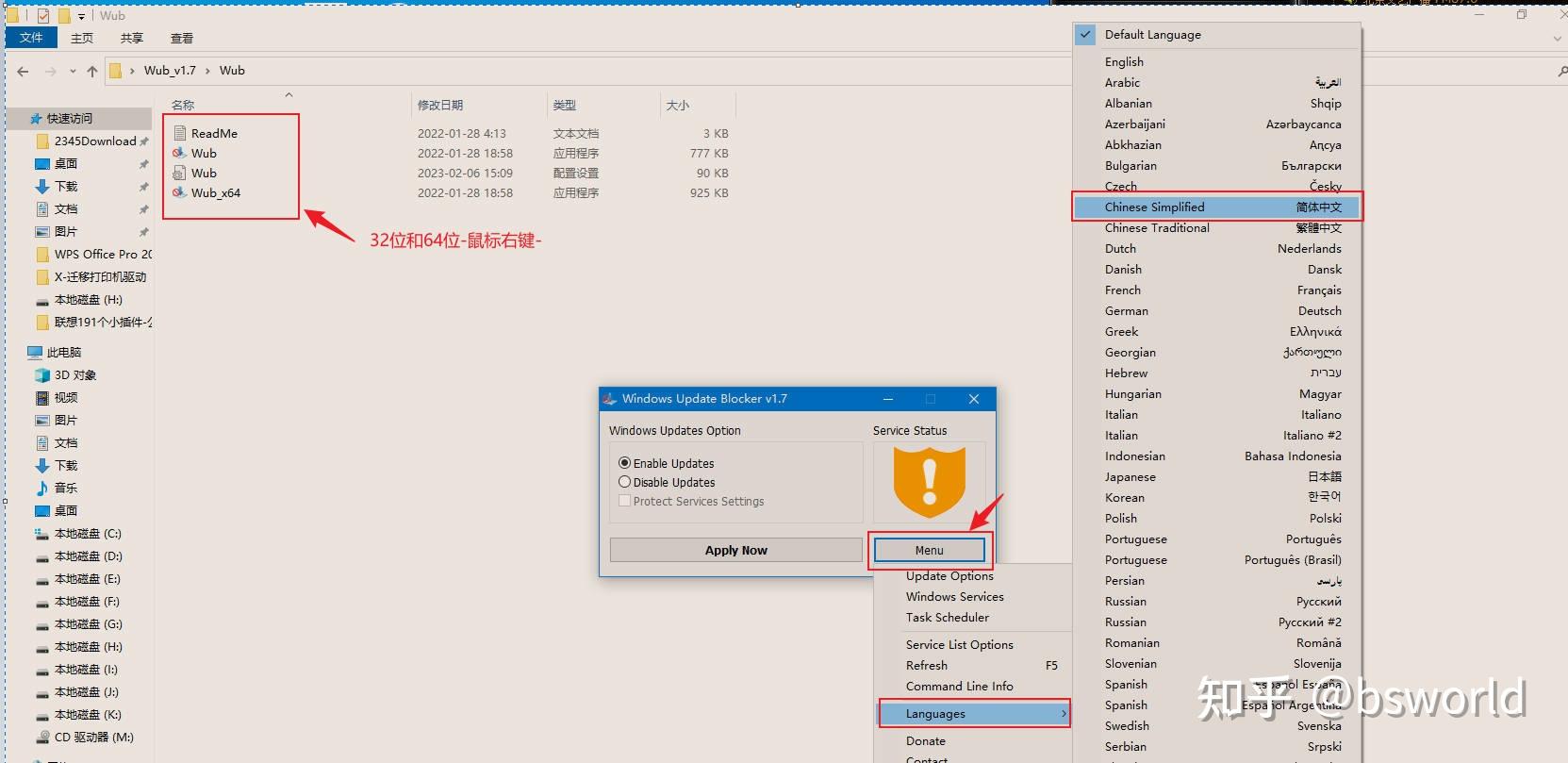Click the Local Disk (D:) drive icon
Viewport: 1568px width, 763px height.
click(41, 556)
